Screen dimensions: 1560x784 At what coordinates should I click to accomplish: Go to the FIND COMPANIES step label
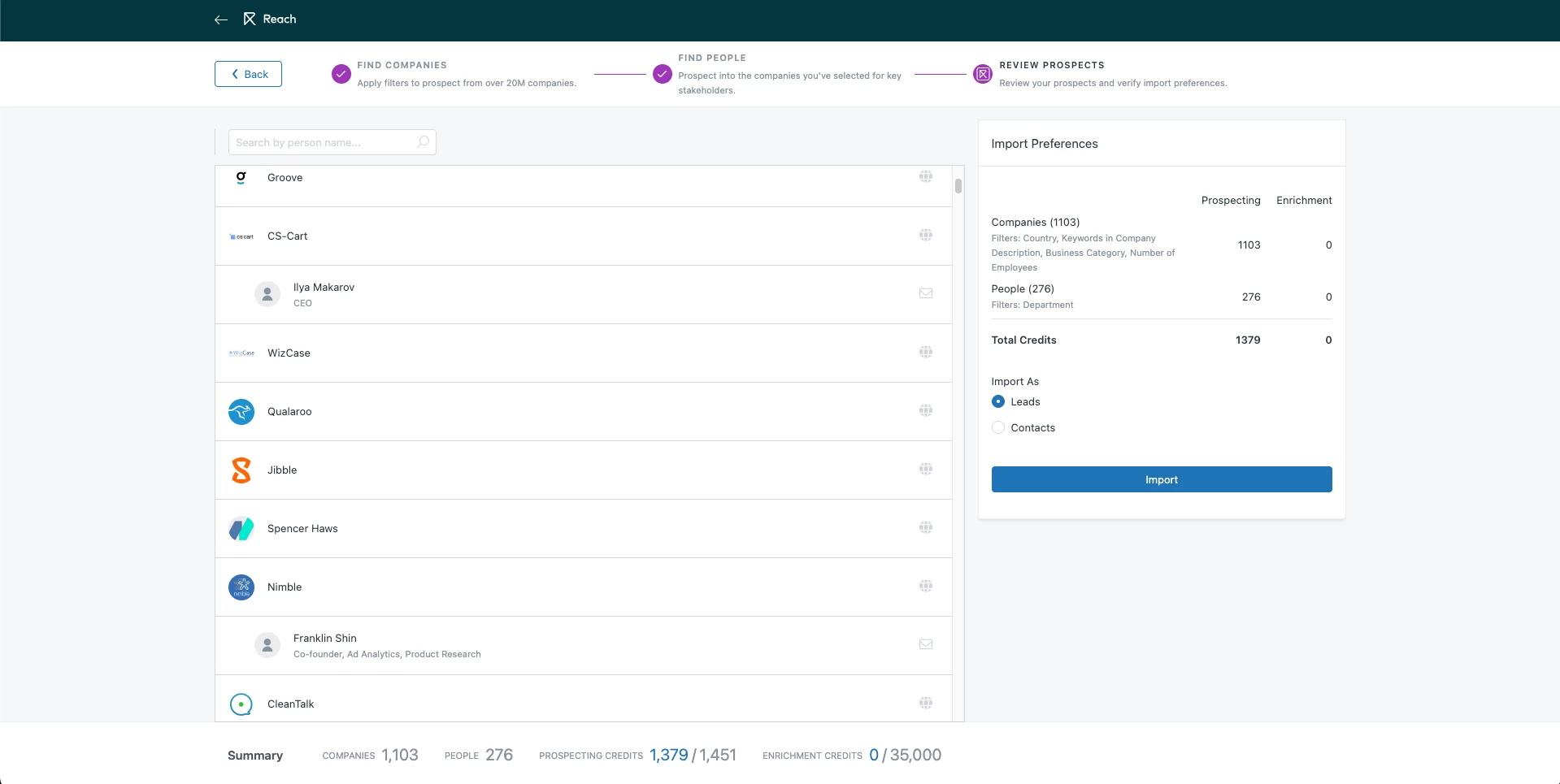tap(402, 65)
